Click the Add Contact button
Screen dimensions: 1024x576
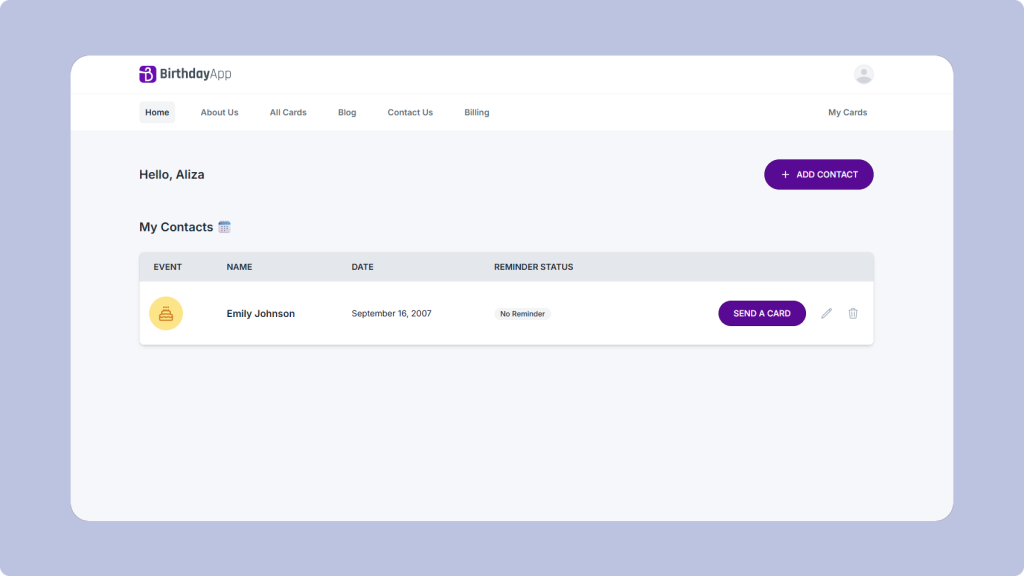coord(819,174)
